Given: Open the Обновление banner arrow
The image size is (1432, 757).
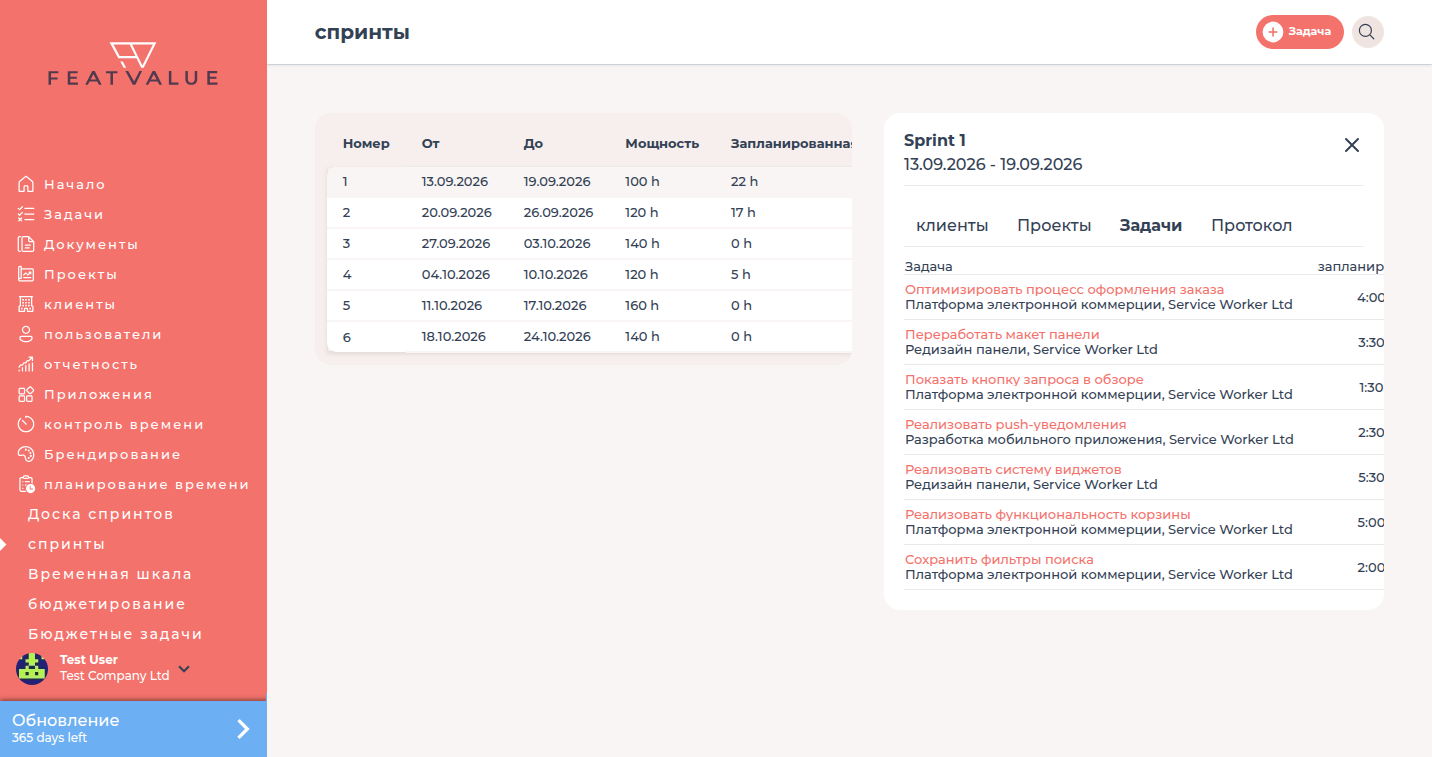Looking at the screenshot, I should point(243,729).
